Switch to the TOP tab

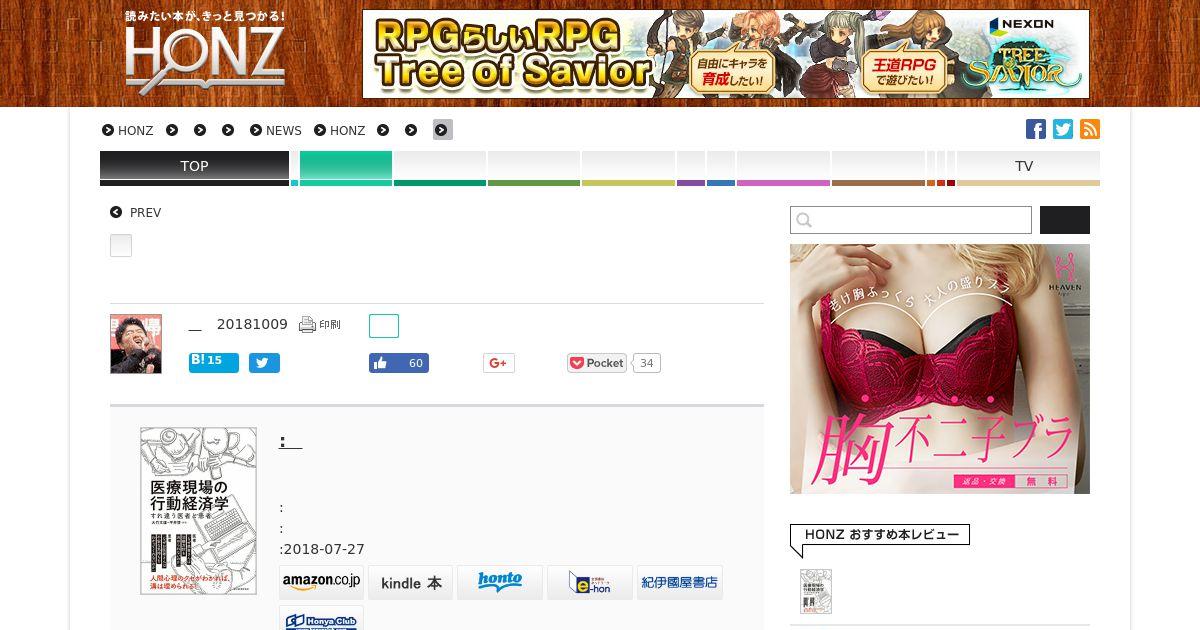coord(194,167)
